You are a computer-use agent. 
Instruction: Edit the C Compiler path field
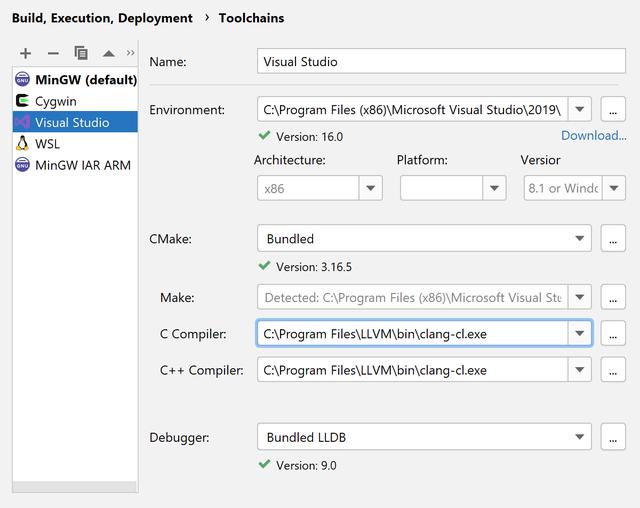(x=412, y=333)
